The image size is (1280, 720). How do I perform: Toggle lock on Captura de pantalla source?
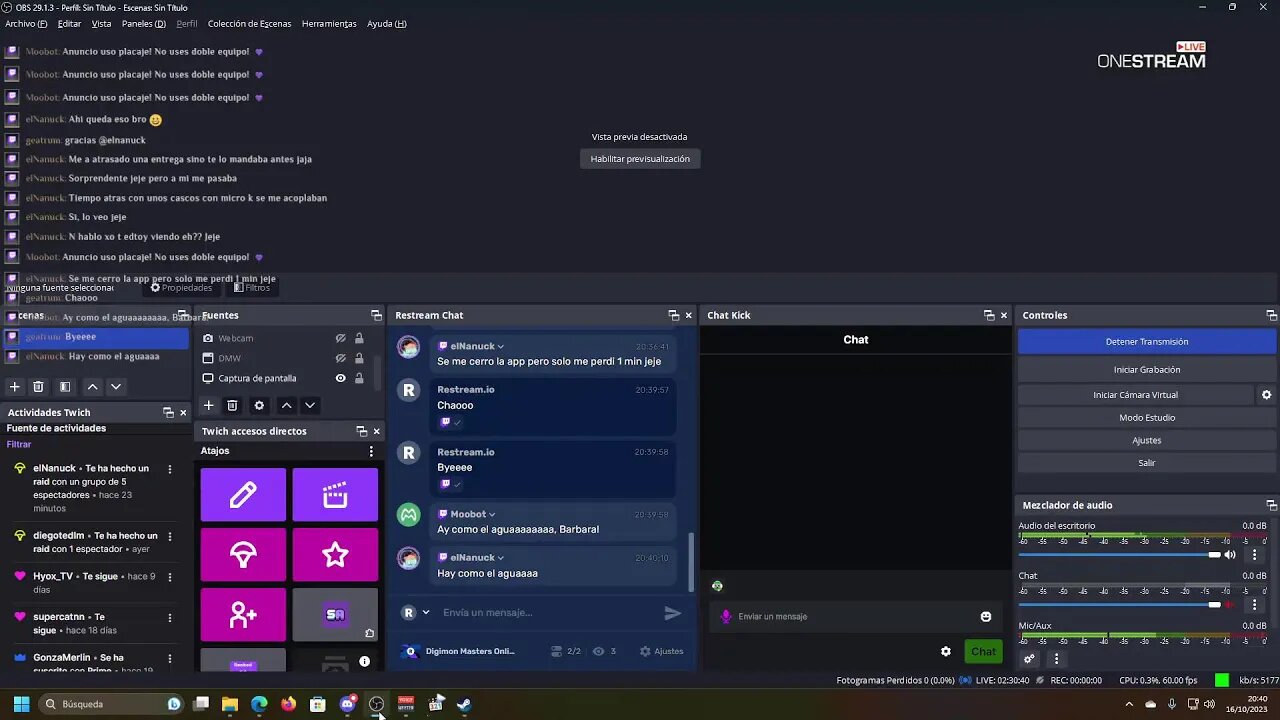pos(359,378)
